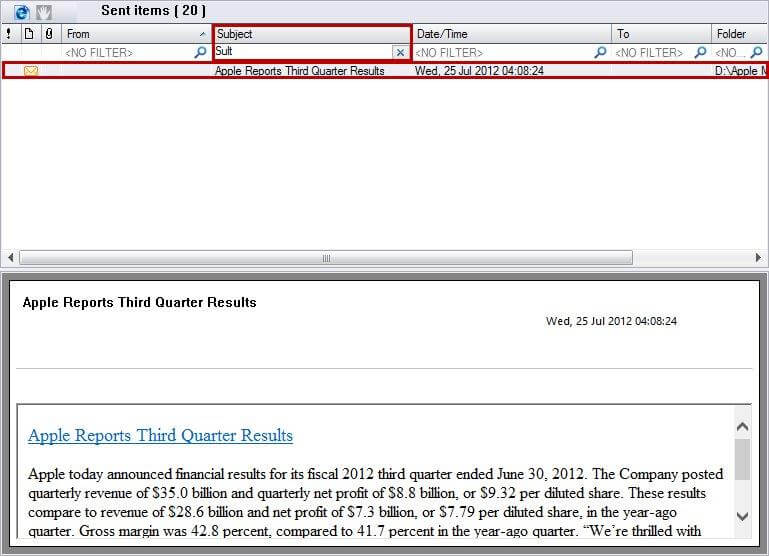Open the From filter search magnifier
Screen dimensions: 769x556
point(200,52)
